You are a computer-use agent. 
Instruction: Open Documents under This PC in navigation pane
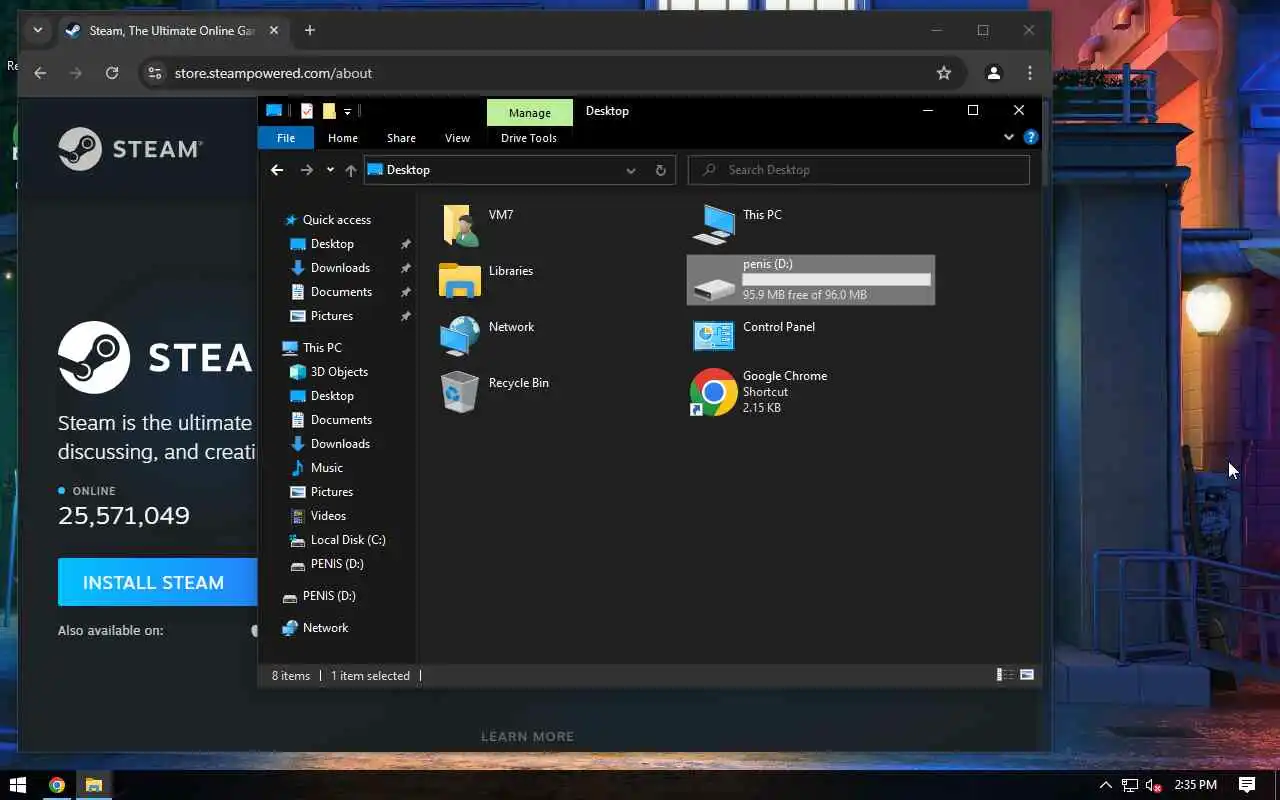point(341,420)
